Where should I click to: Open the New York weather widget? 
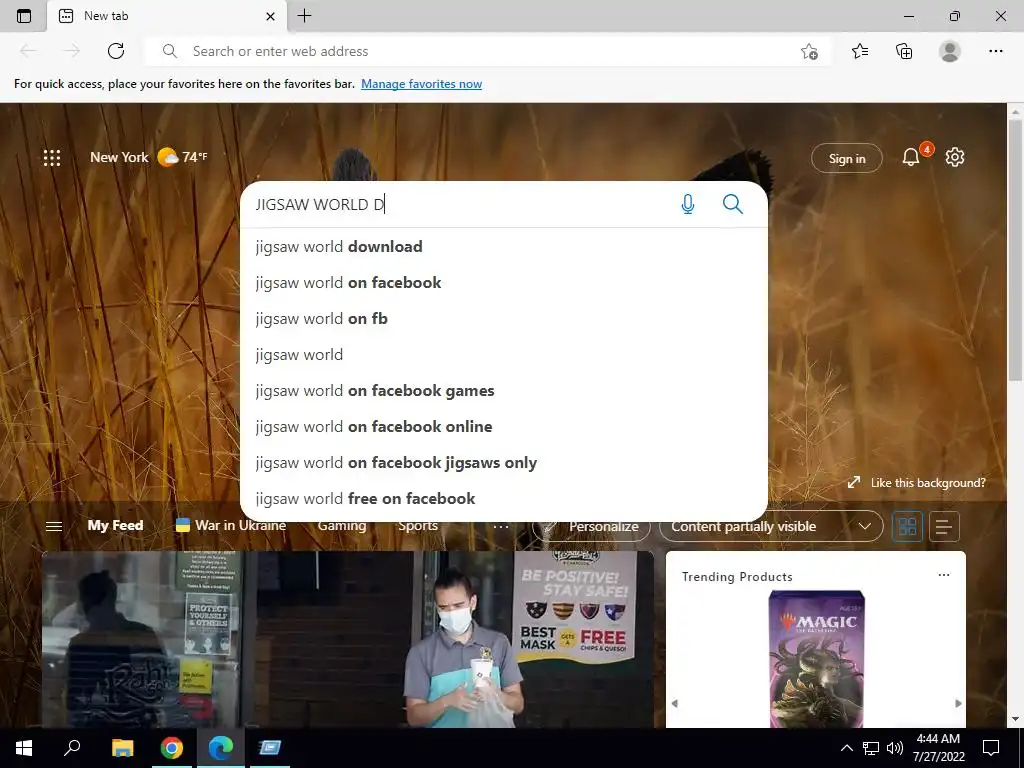(149, 157)
